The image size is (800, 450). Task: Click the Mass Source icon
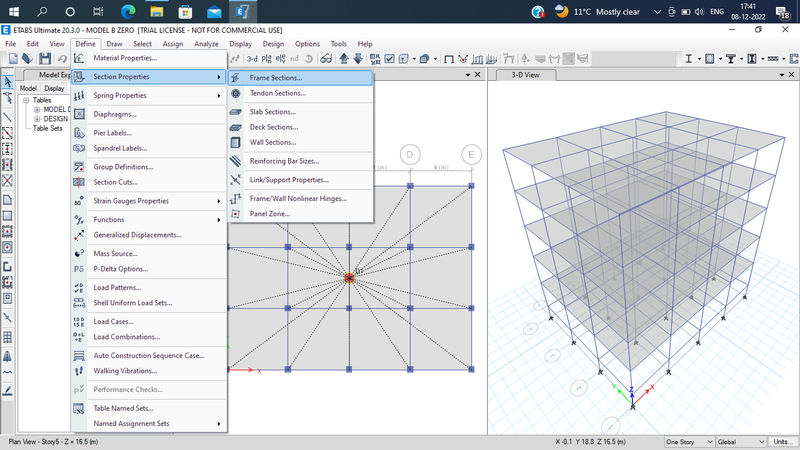coord(79,254)
